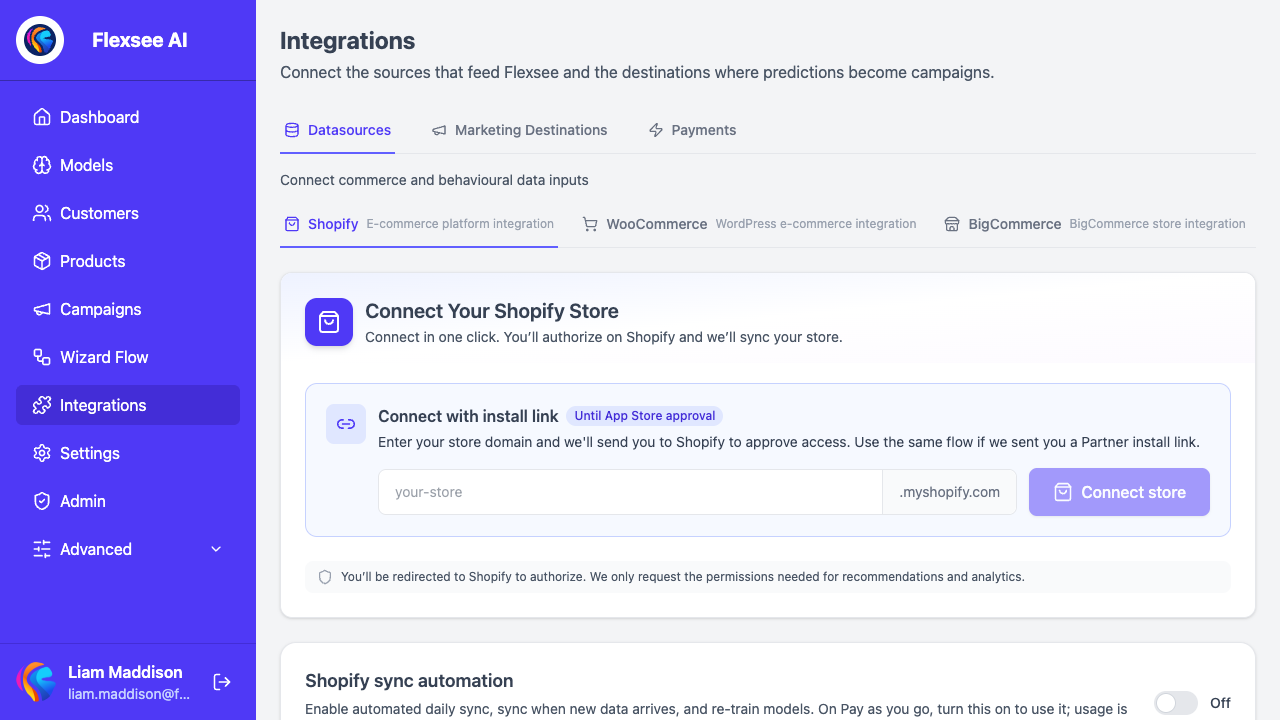
Task: Click the Marketing Destinations megaphone icon
Action: [439, 130]
